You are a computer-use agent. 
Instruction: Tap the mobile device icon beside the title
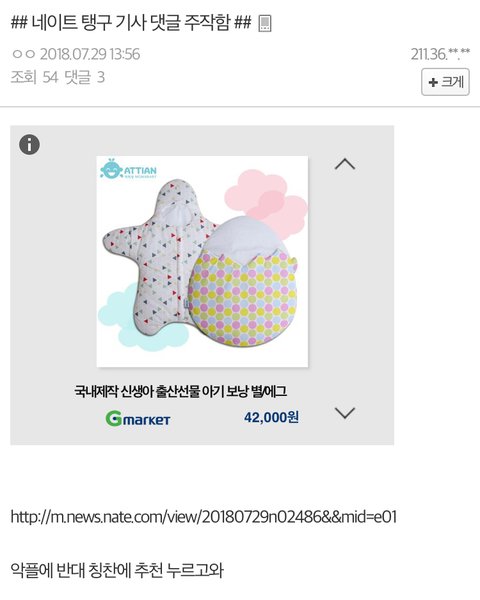[x=265, y=23]
